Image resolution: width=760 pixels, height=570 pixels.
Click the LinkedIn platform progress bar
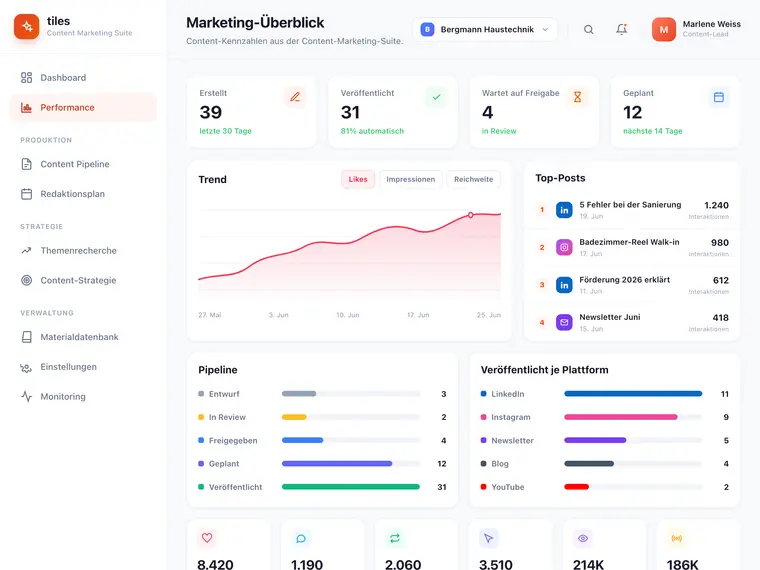(633, 394)
